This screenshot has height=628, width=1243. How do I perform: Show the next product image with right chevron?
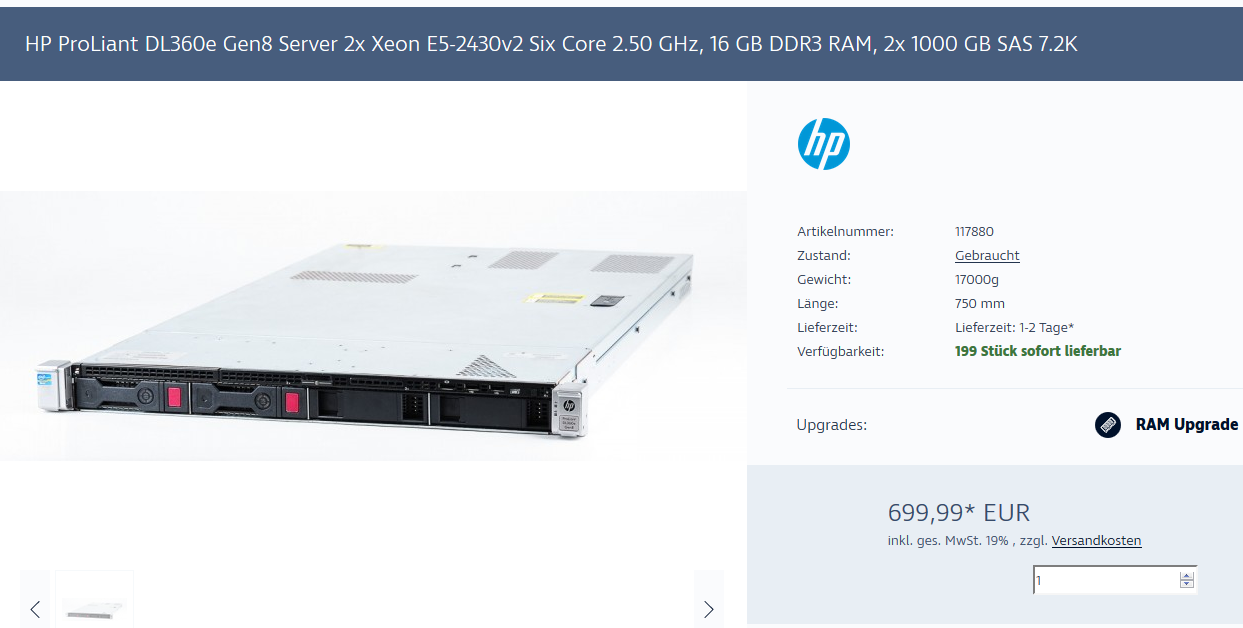[709, 609]
